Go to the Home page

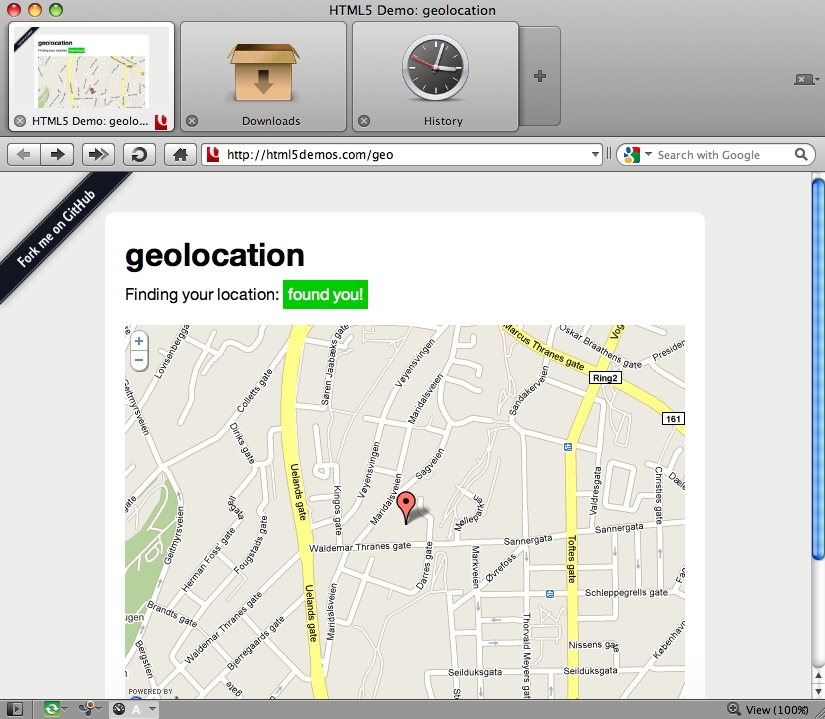180,155
